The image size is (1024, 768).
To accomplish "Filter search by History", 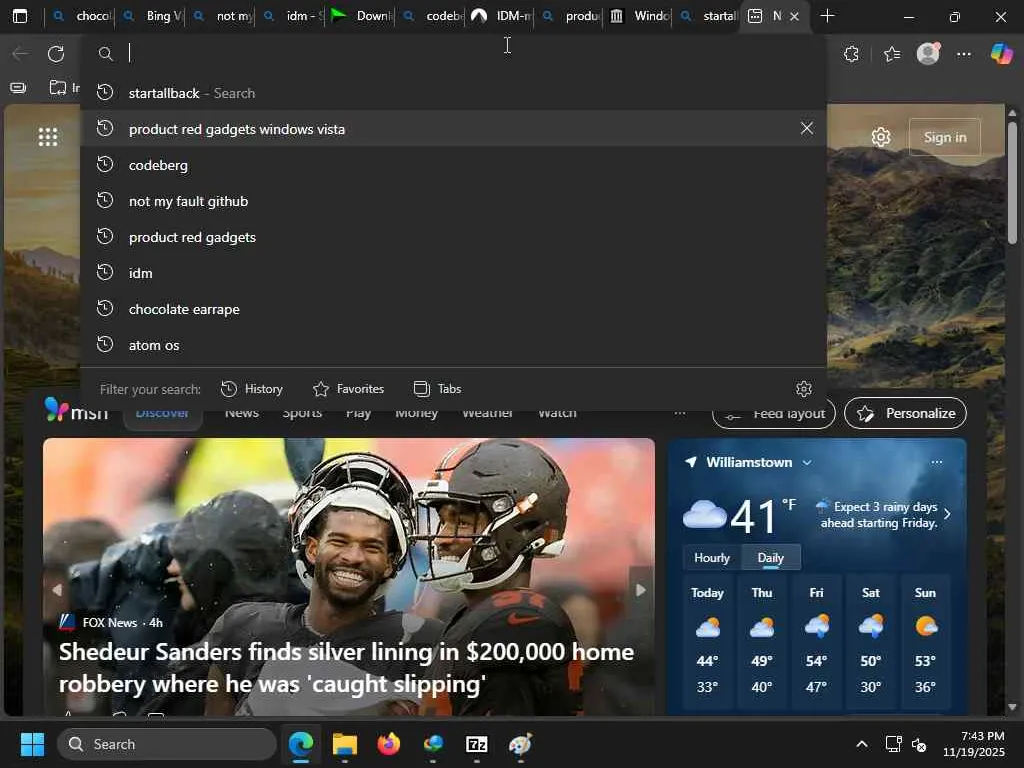I will (251, 389).
